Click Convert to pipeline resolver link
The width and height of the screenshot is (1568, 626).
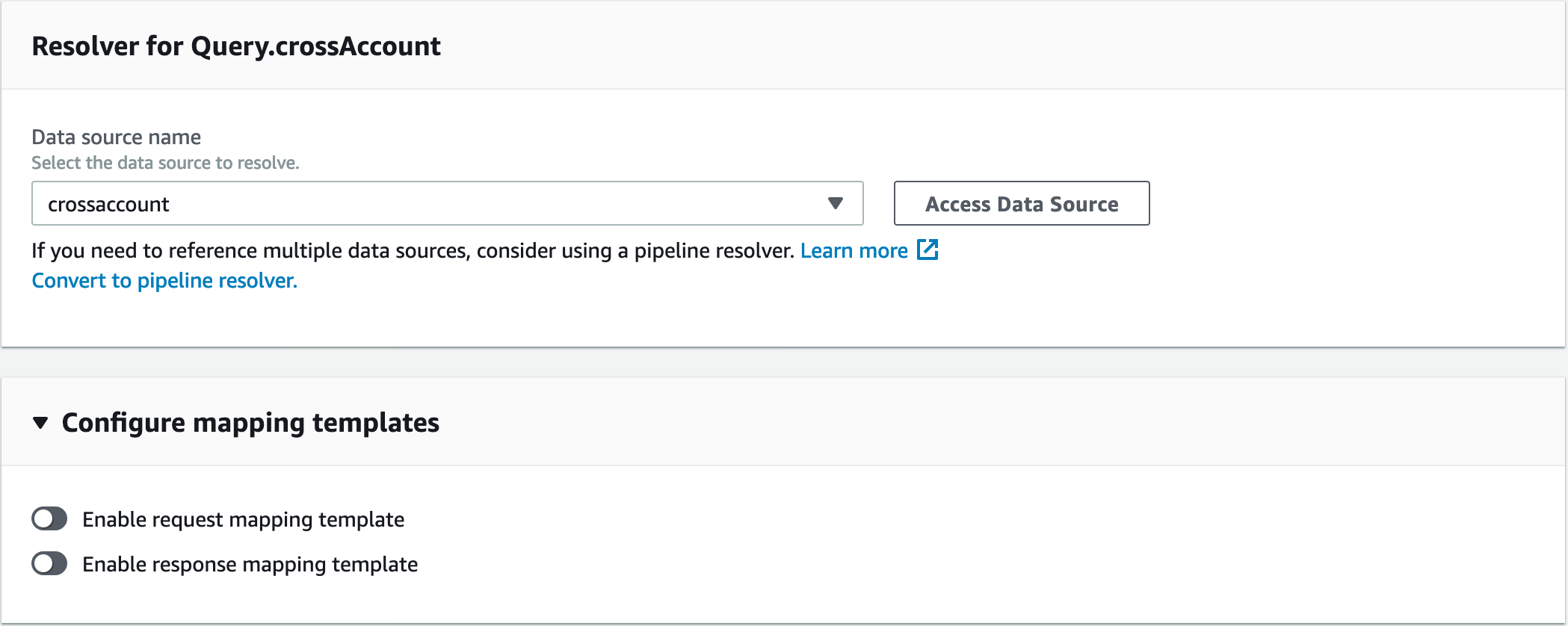click(x=164, y=281)
